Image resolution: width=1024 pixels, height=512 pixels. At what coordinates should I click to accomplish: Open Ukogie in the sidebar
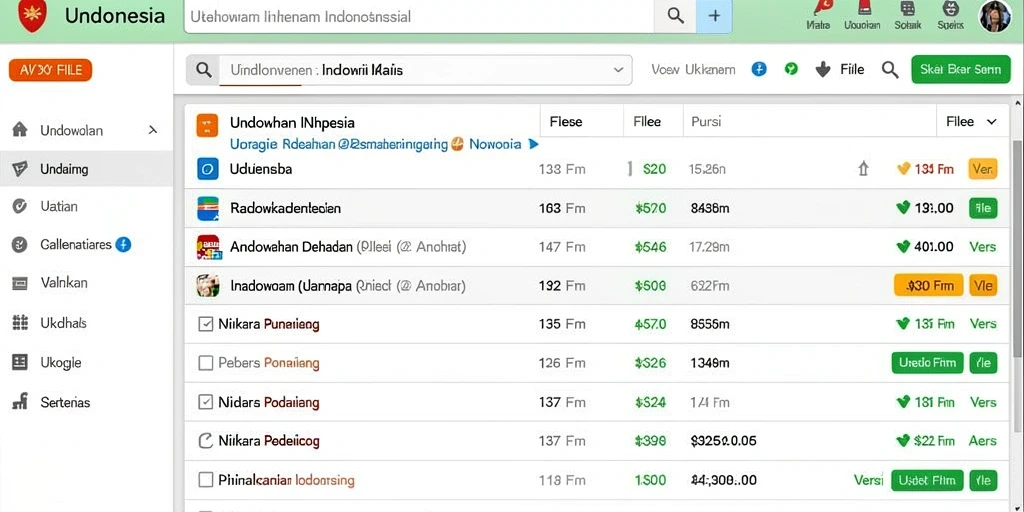[86, 362]
